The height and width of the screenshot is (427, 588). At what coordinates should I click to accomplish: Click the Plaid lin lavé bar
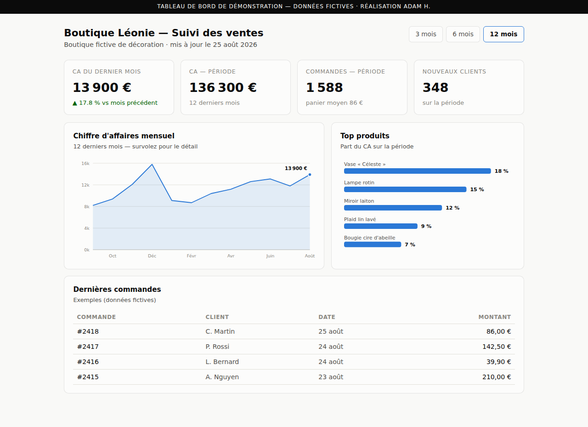381,226
